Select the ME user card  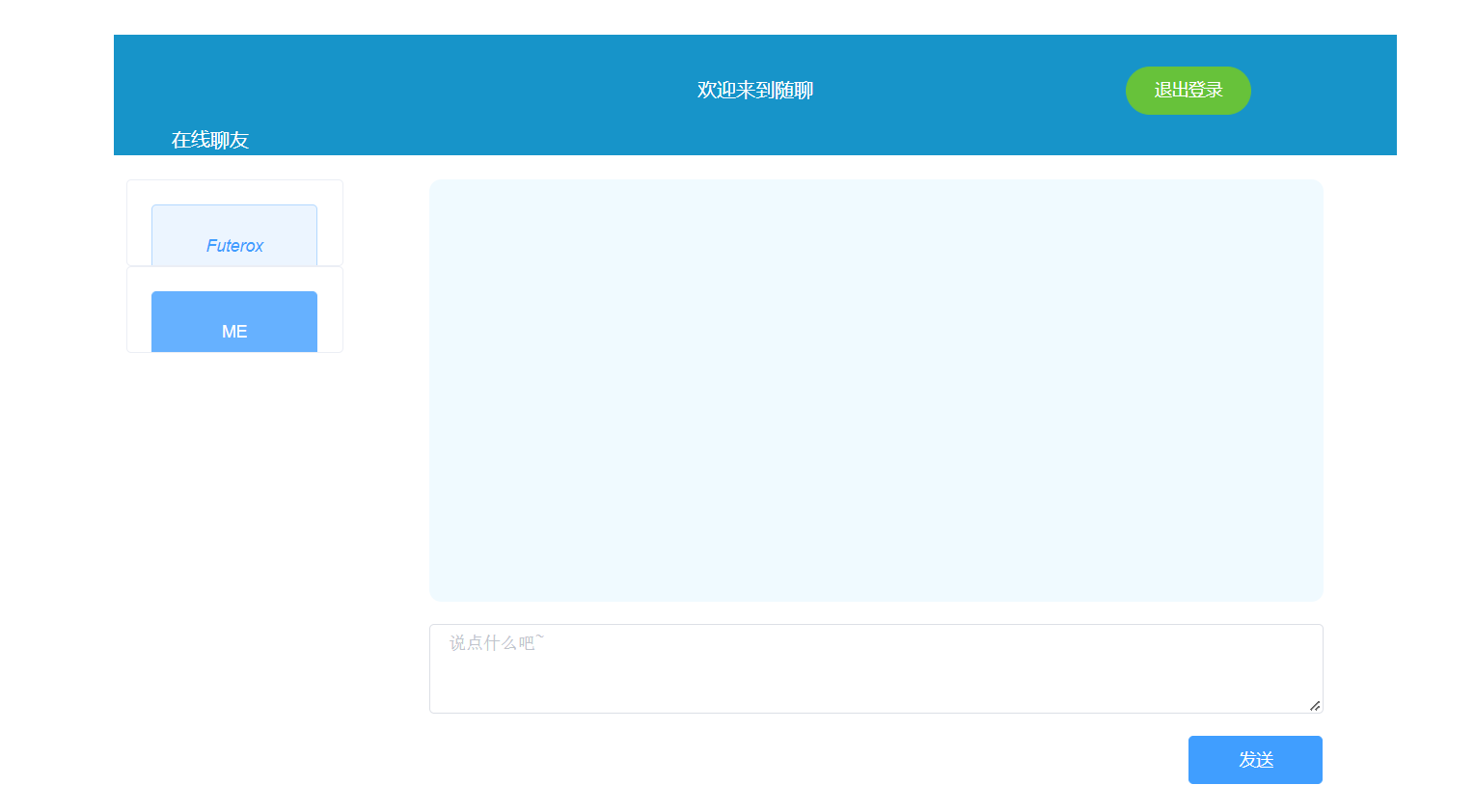(x=234, y=321)
